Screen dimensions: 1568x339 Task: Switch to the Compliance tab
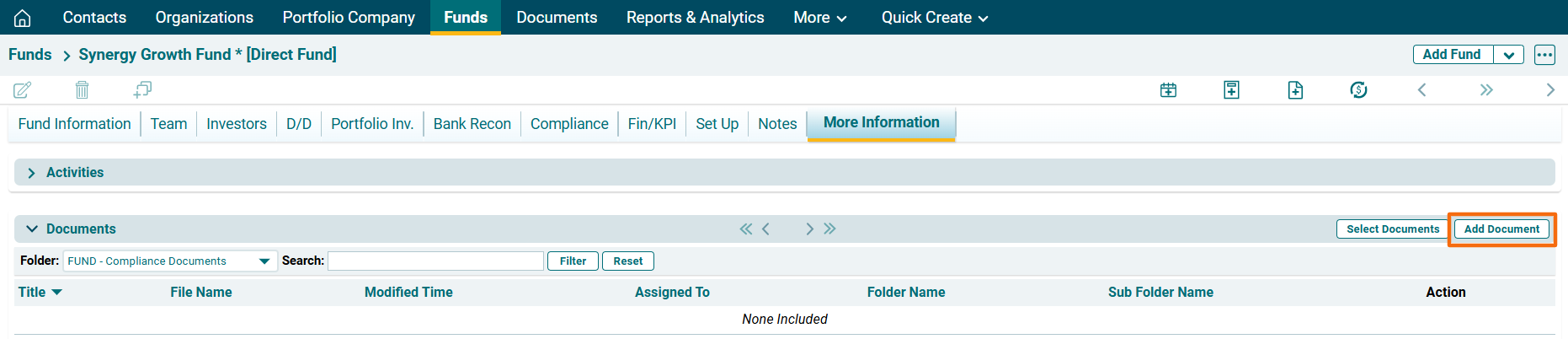(569, 124)
